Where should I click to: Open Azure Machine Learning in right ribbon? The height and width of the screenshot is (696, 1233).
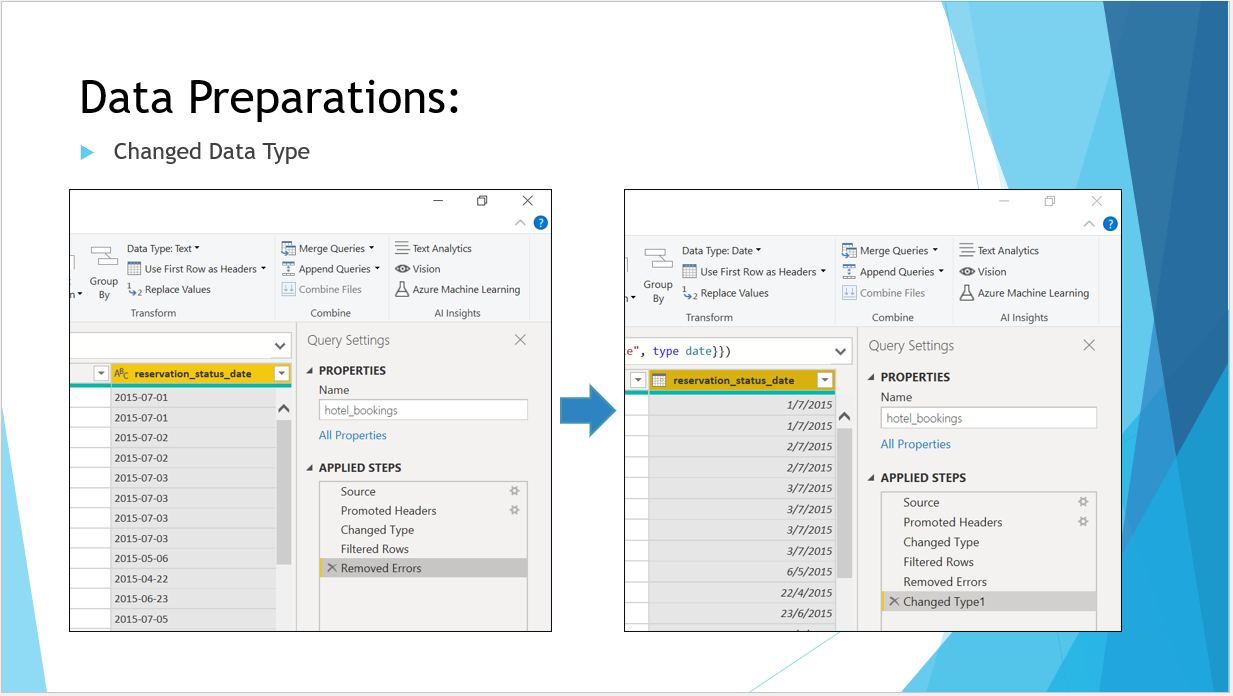click(x=1023, y=293)
